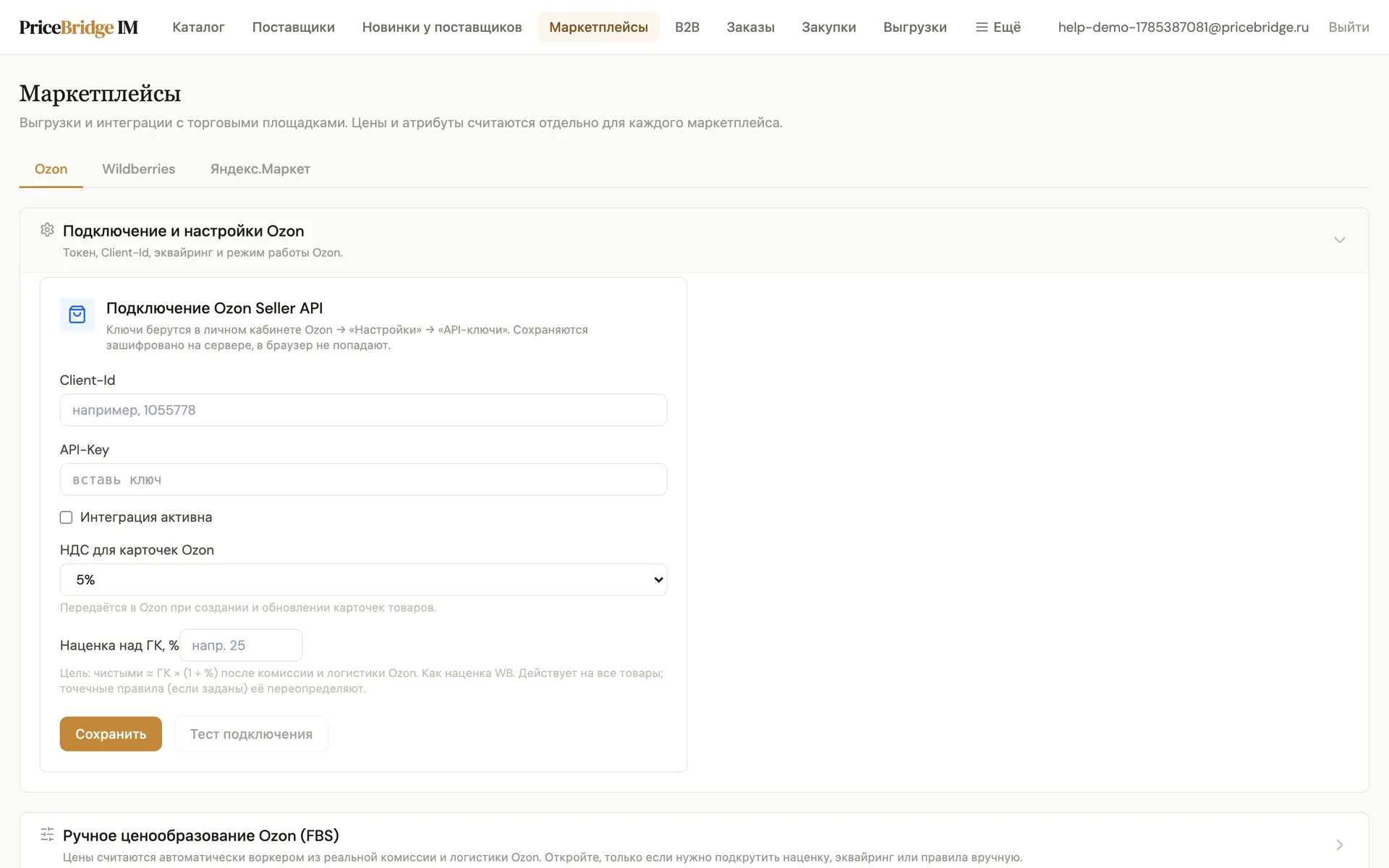1389x868 pixels.
Task: Go to Закупки in the navigation
Action: 828,27
